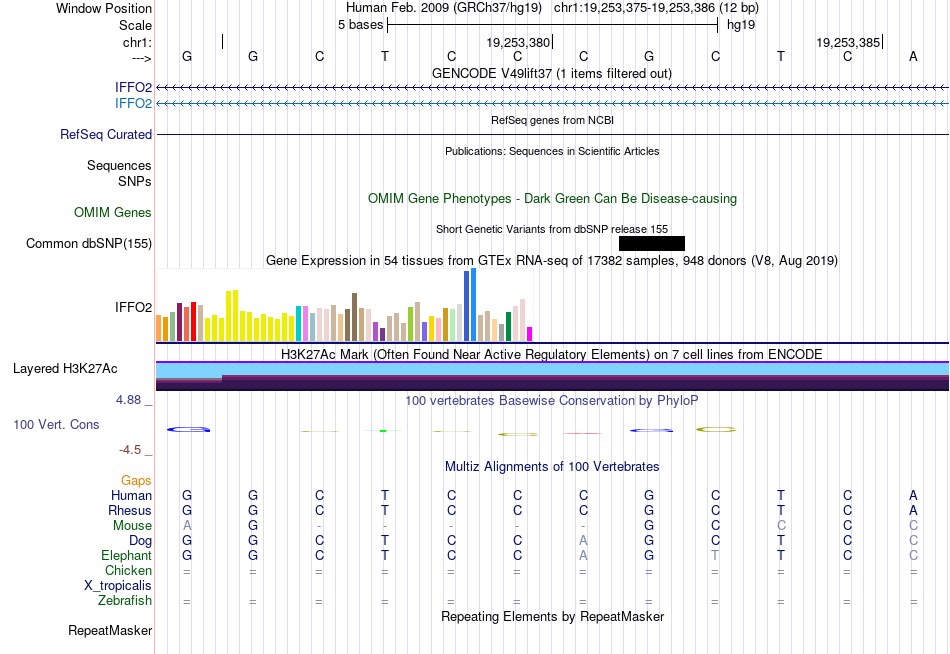Image resolution: width=950 pixels, height=654 pixels.
Task: Open the Window Position track label
Action: click(104, 8)
